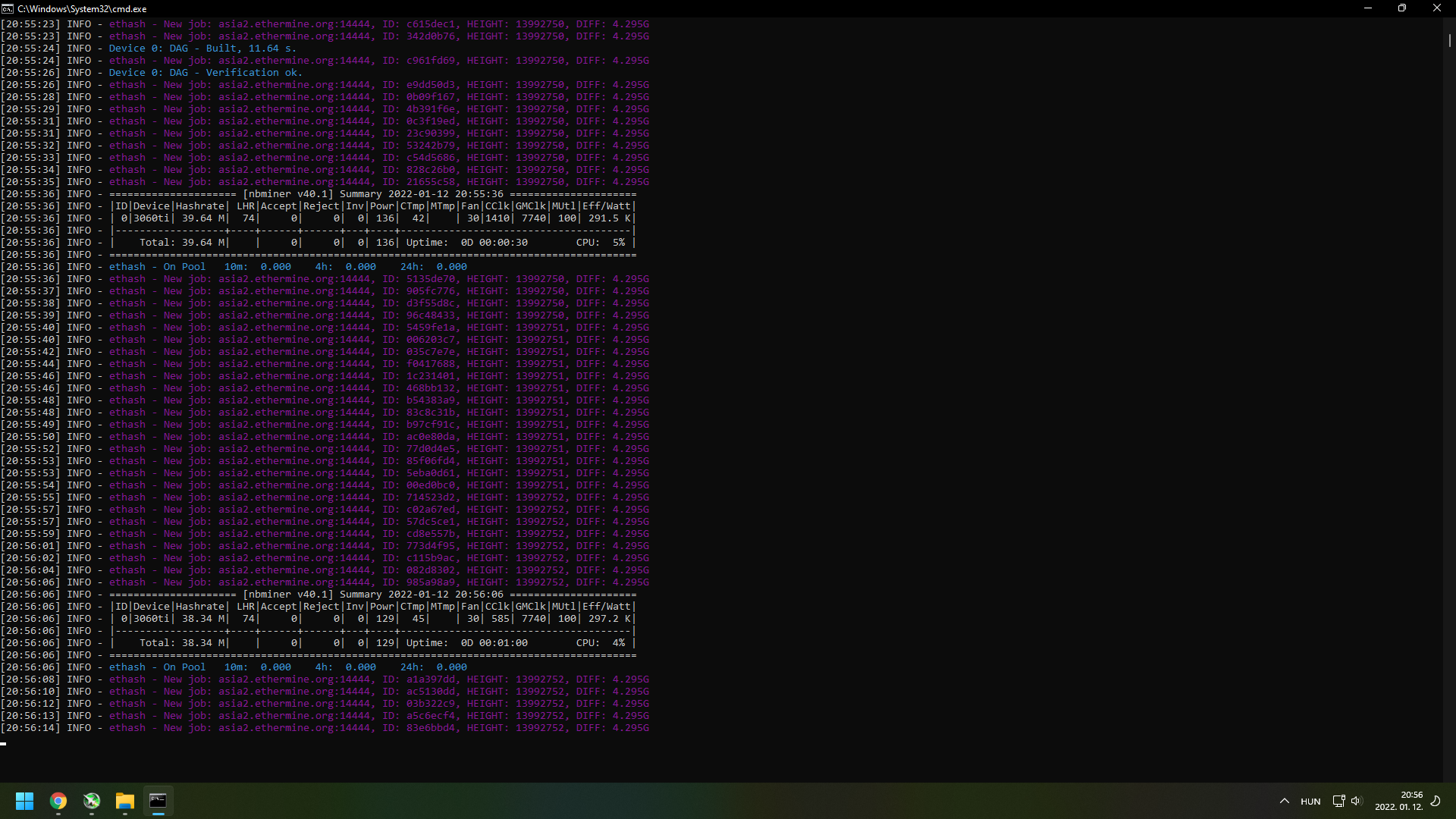Open File Explorer from the taskbar
The image size is (1456, 819).
pyautogui.click(x=125, y=801)
